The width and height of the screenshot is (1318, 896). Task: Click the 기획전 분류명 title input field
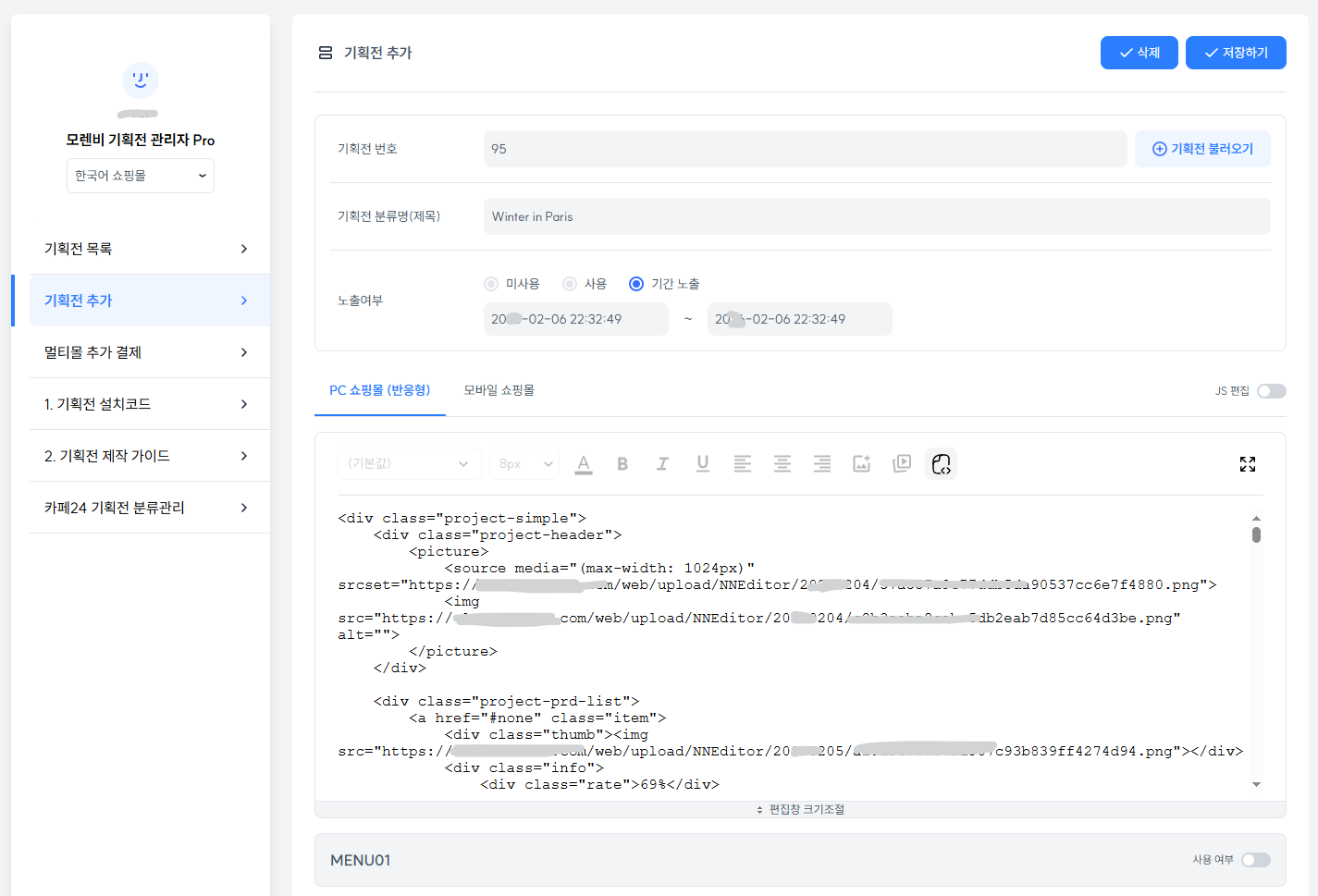tap(876, 216)
